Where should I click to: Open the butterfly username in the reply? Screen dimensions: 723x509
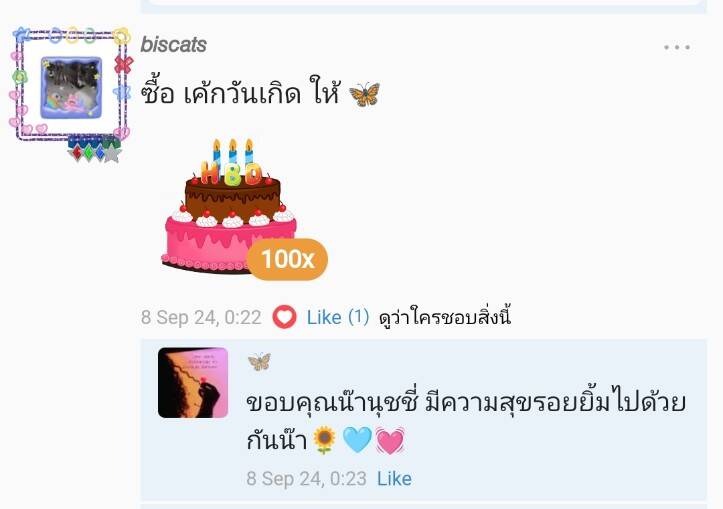[x=259, y=362]
